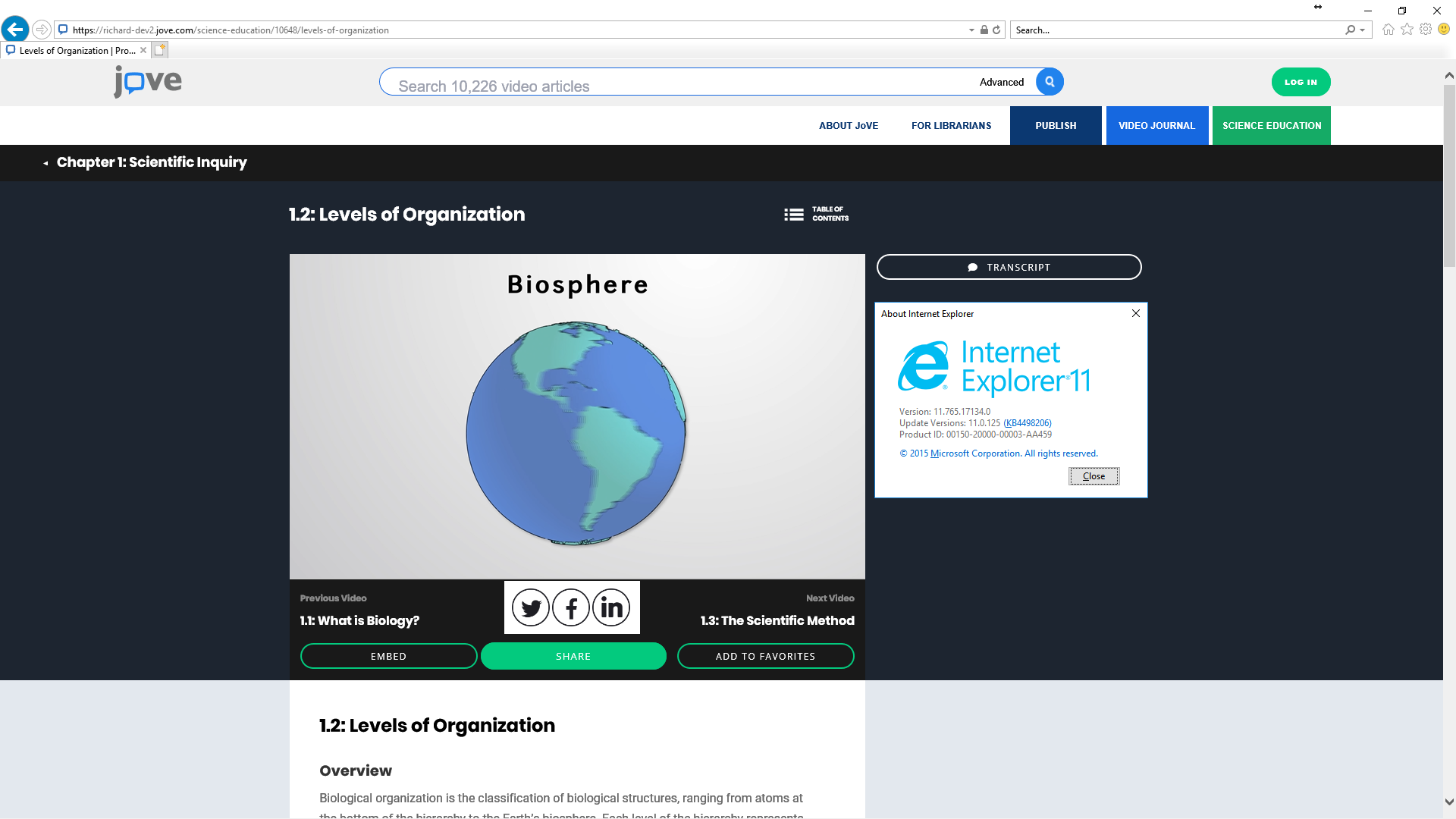The width and height of the screenshot is (1456, 819).
Task: Open the IE tools gear icon
Action: click(1426, 30)
